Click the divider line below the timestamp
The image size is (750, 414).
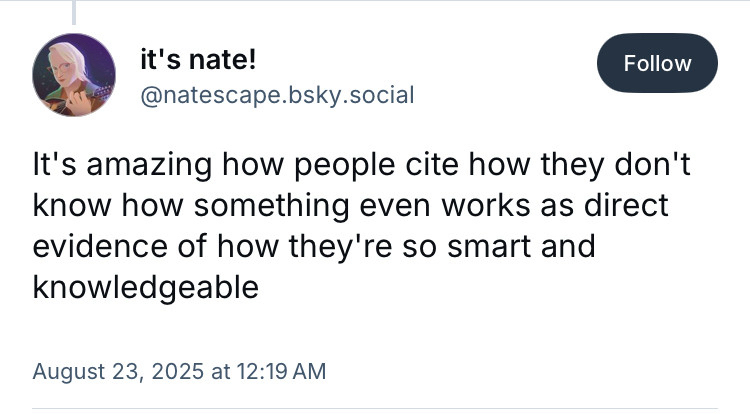(375, 408)
